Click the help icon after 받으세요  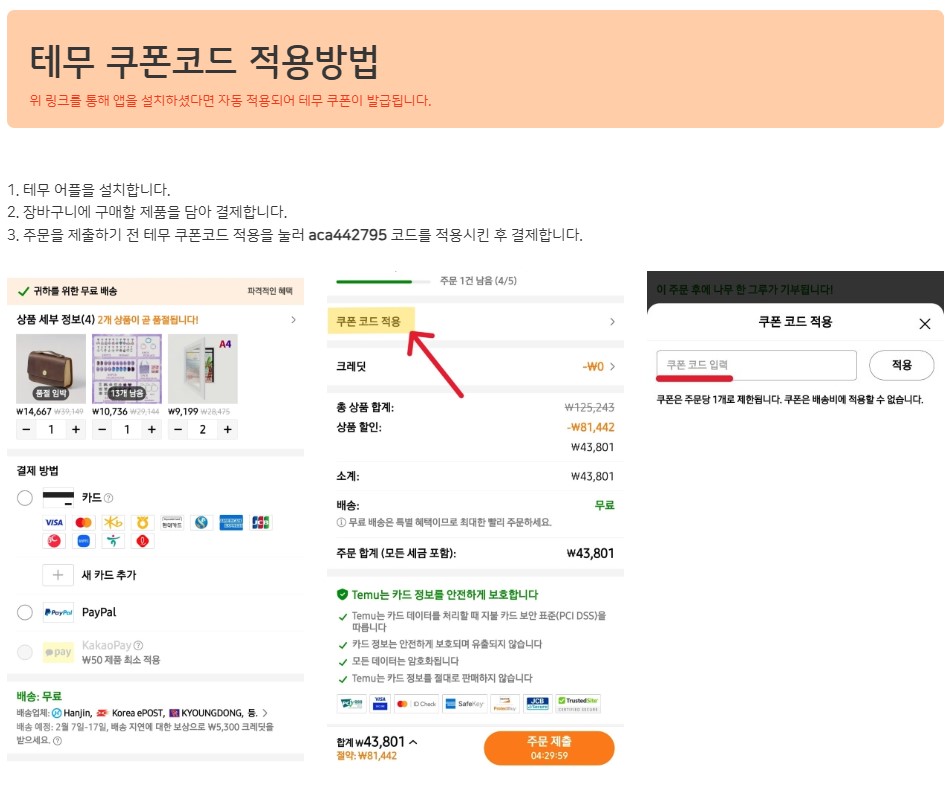click(58, 741)
